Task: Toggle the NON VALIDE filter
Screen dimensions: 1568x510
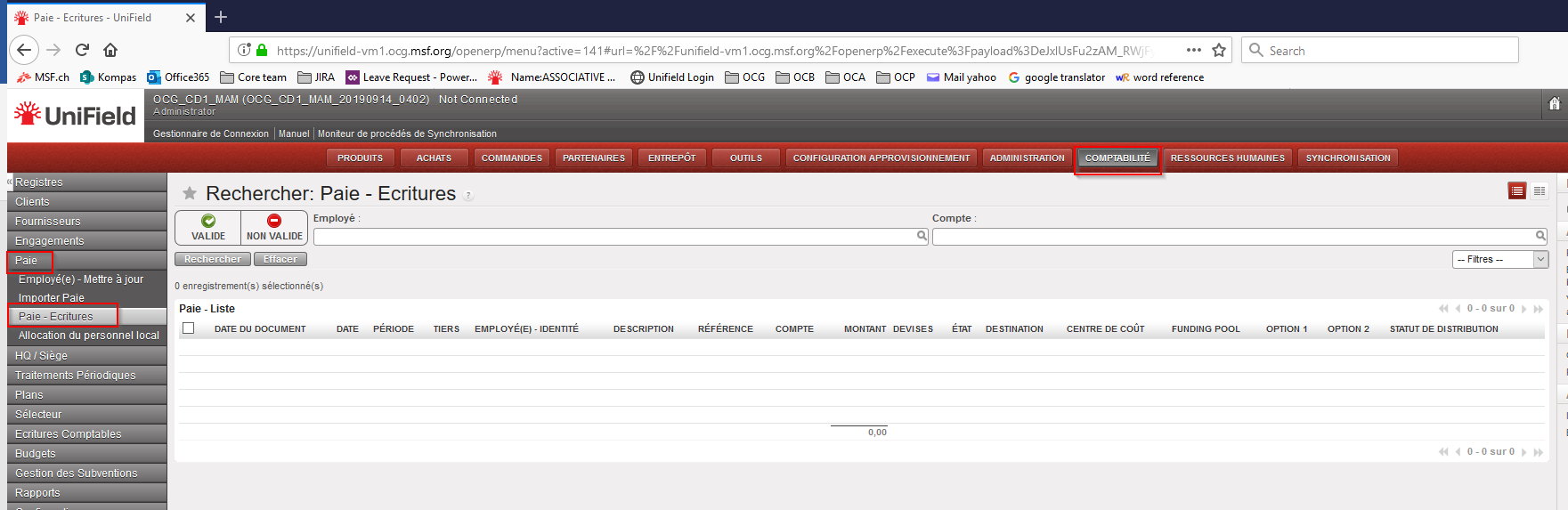Action: click(x=274, y=228)
